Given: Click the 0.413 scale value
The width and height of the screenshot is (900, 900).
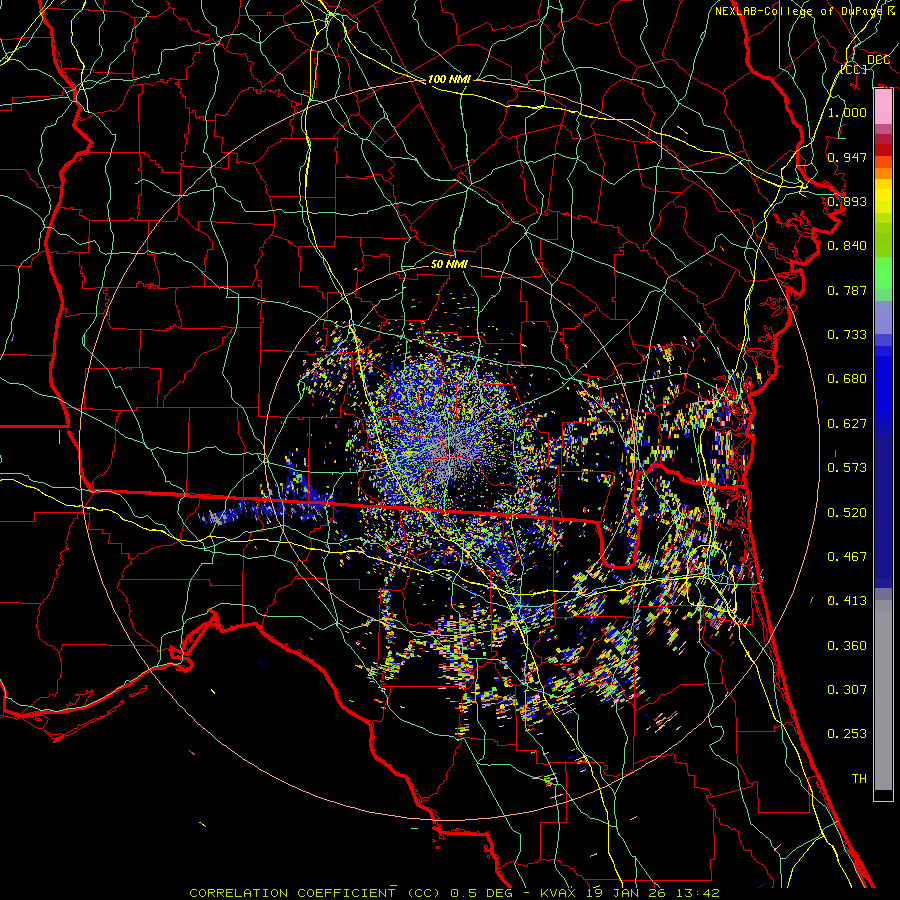Looking at the screenshot, I should [847, 601].
